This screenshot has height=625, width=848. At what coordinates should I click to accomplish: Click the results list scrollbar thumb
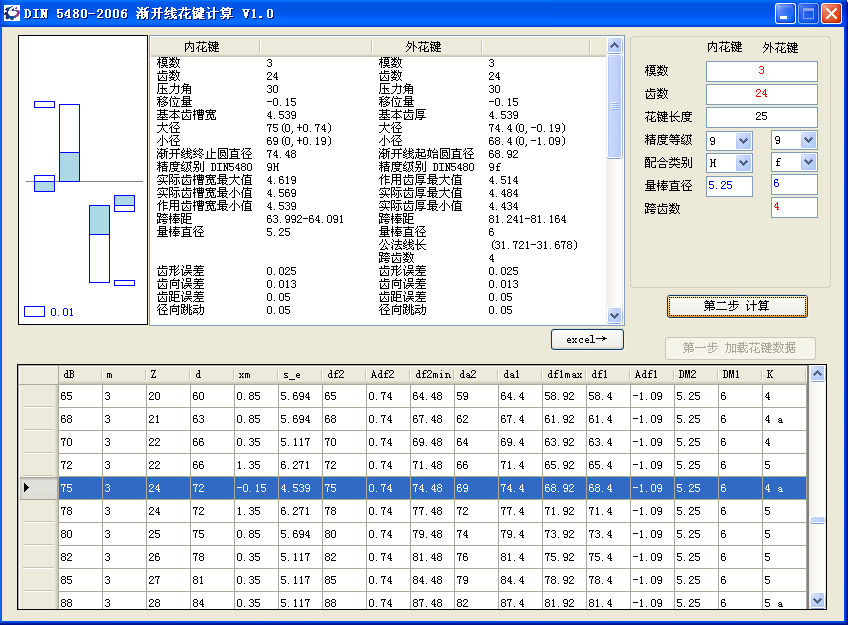(x=614, y=106)
